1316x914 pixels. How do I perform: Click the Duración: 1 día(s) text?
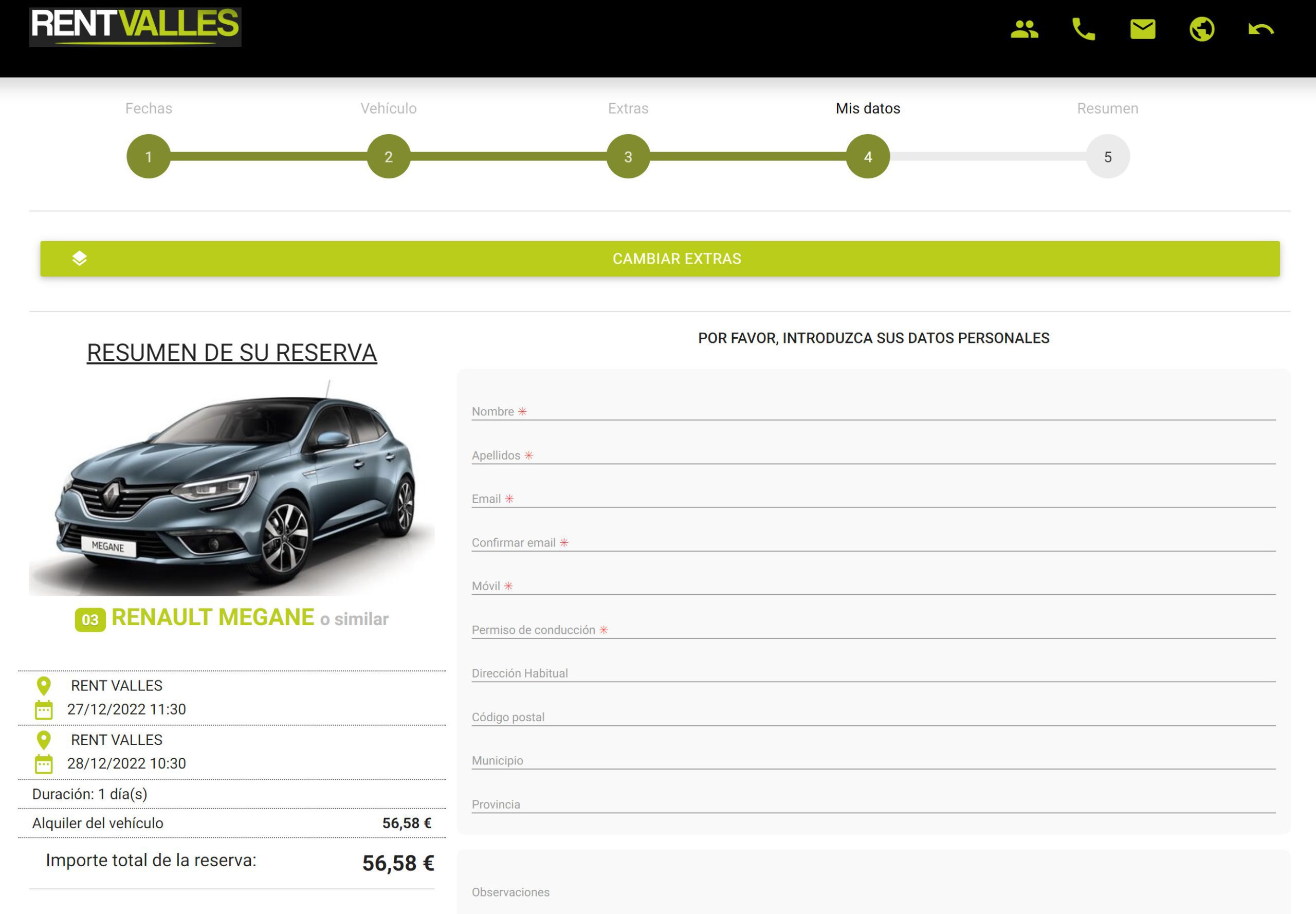(90, 794)
